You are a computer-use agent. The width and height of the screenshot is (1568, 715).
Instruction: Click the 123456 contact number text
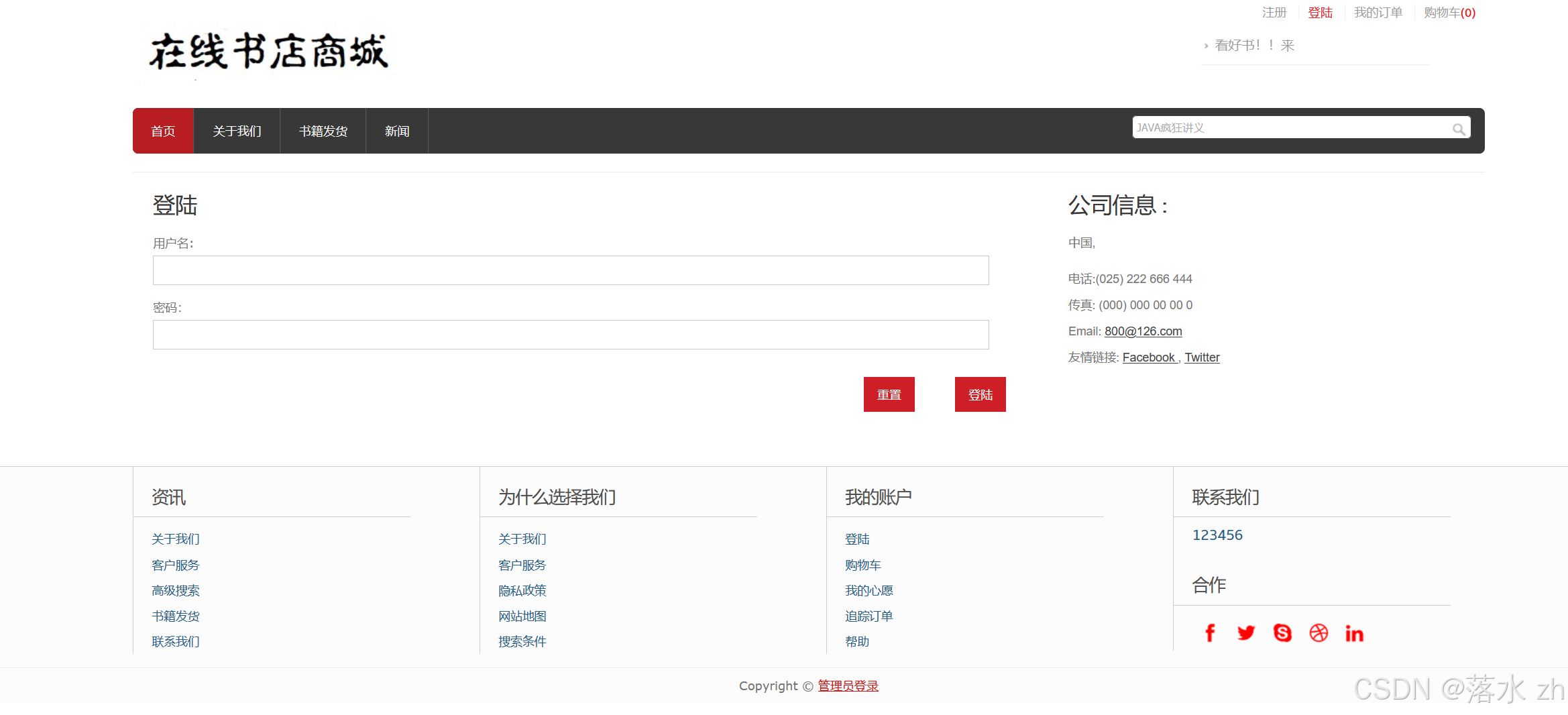pyautogui.click(x=1217, y=535)
